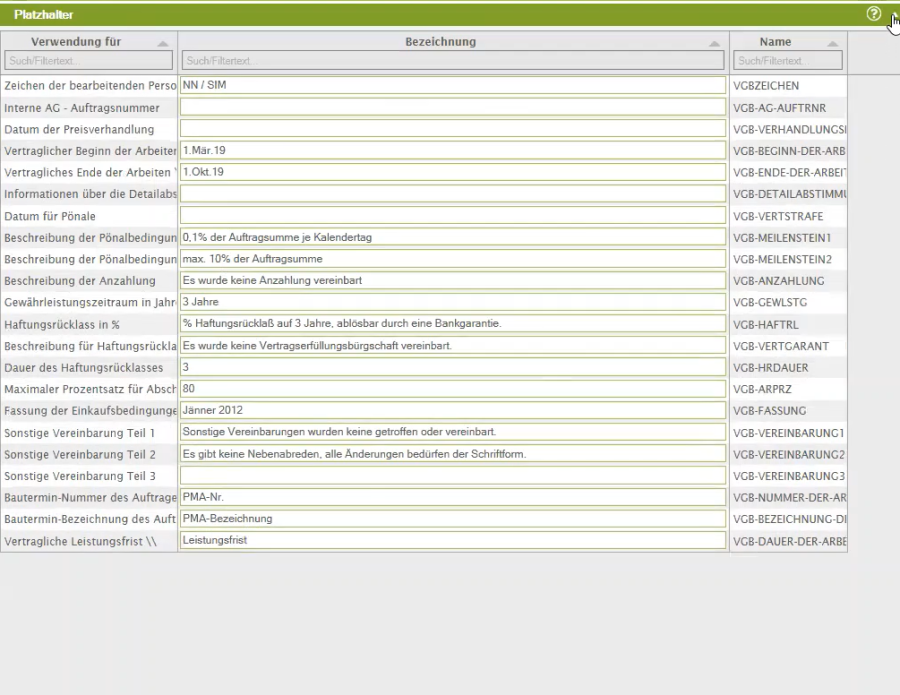Edit the 'Leistungsfrist' field
This screenshot has width=900, height=695.
(453, 540)
